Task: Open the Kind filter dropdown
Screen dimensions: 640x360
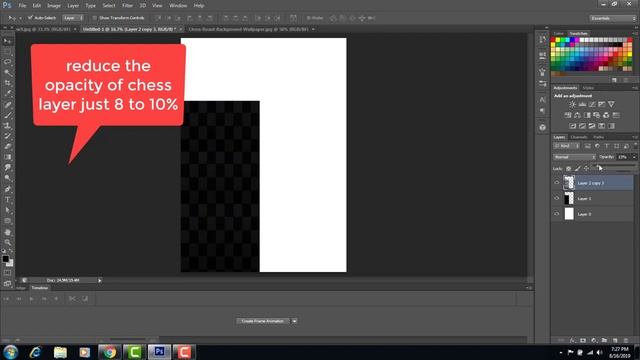Action: [x=566, y=146]
